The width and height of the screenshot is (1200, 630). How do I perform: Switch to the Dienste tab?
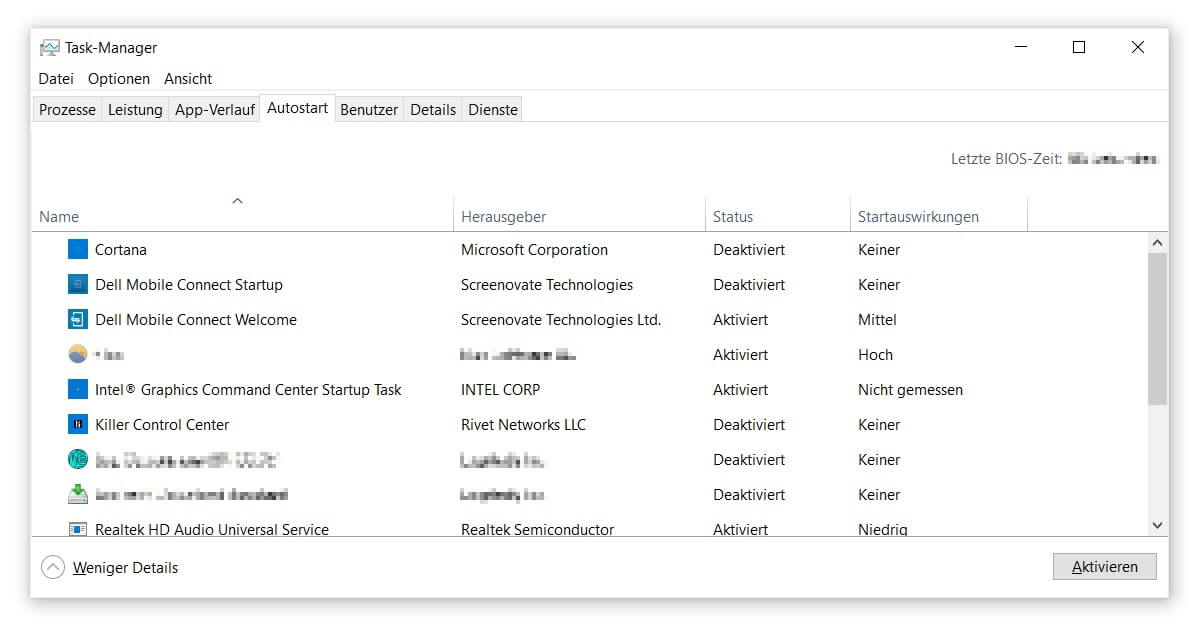point(493,110)
